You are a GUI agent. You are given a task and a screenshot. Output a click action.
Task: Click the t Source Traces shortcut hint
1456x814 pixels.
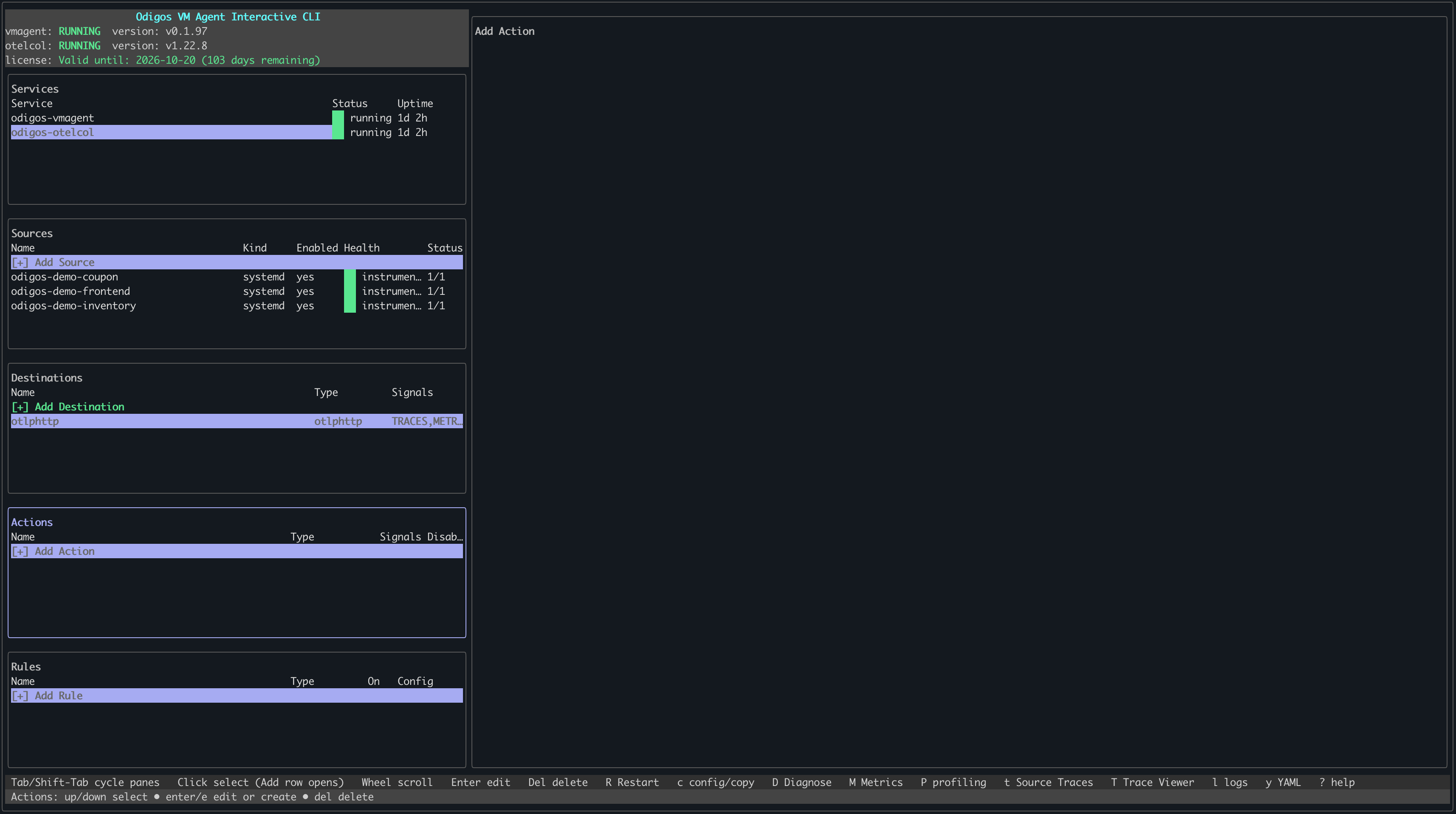point(1049,782)
